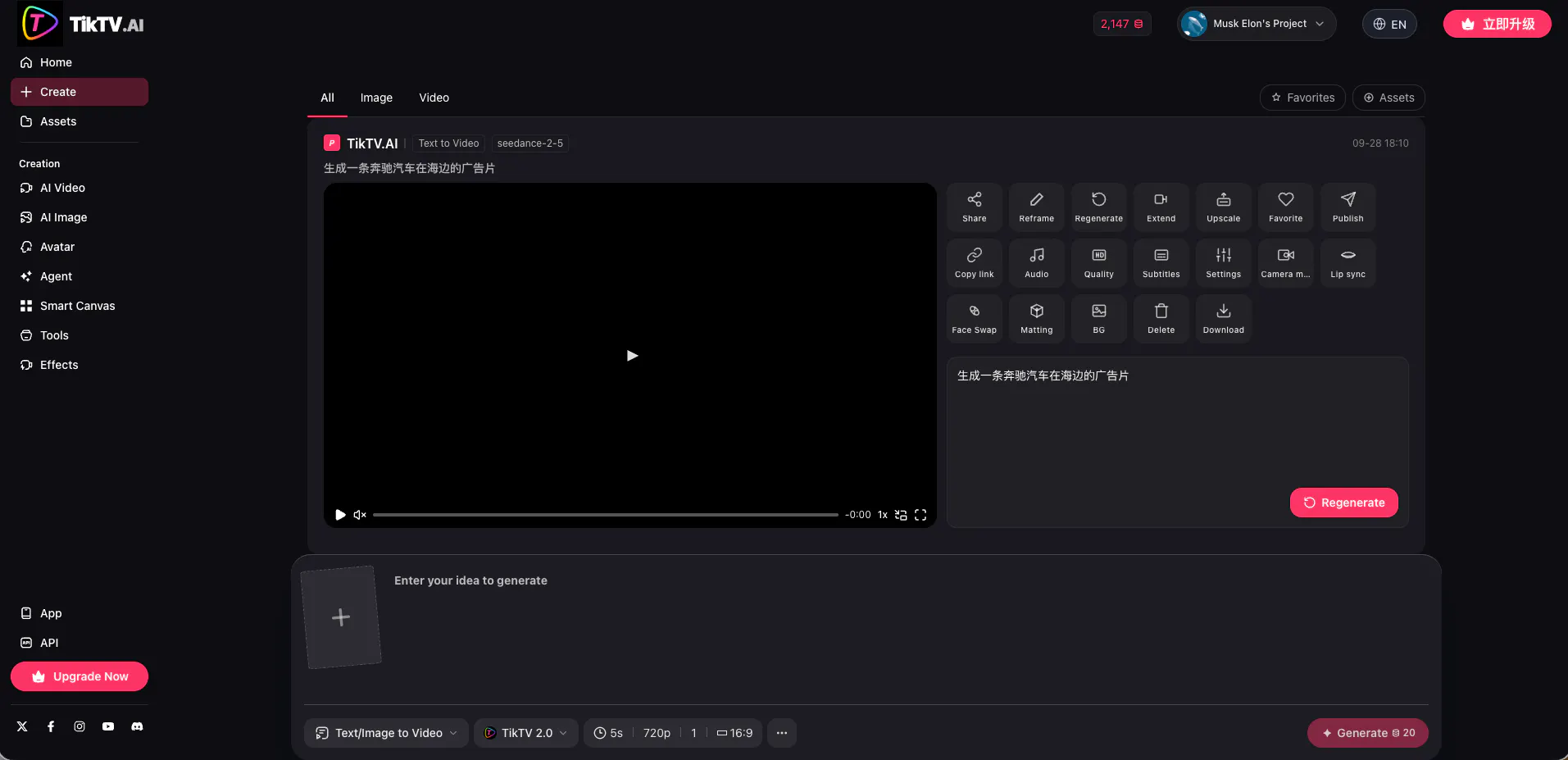Open the Discord social link

coord(137,726)
